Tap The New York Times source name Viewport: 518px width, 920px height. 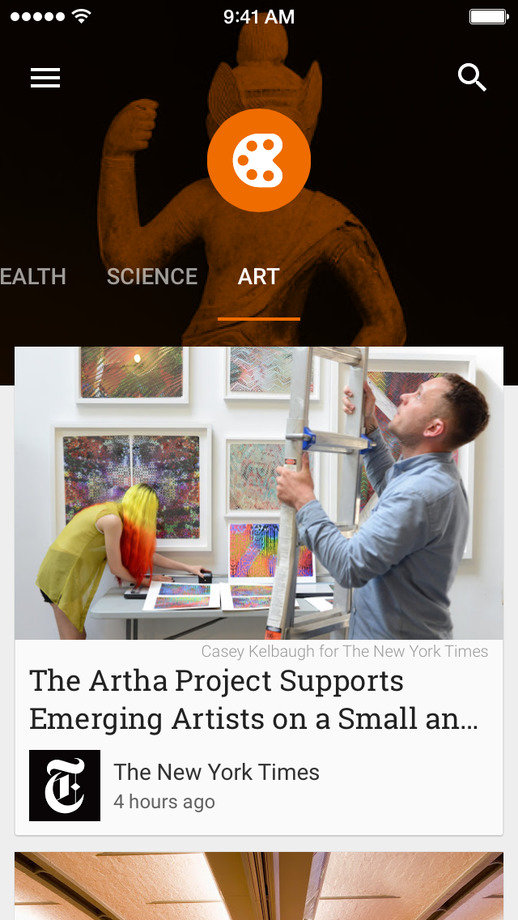(x=216, y=772)
